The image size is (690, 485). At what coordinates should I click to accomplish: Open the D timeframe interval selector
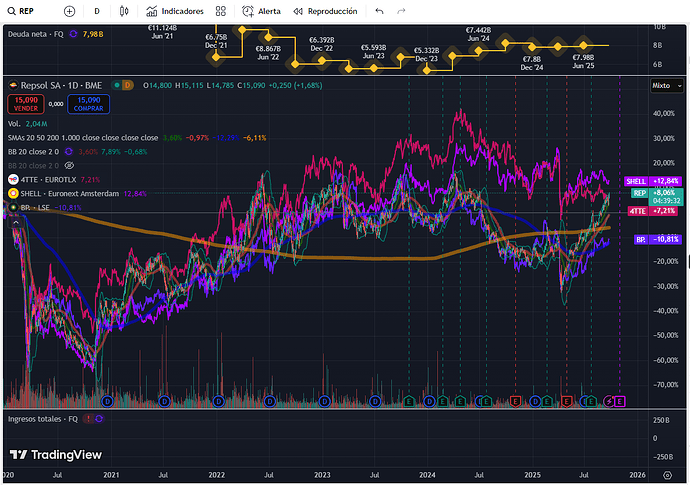(x=97, y=11)
